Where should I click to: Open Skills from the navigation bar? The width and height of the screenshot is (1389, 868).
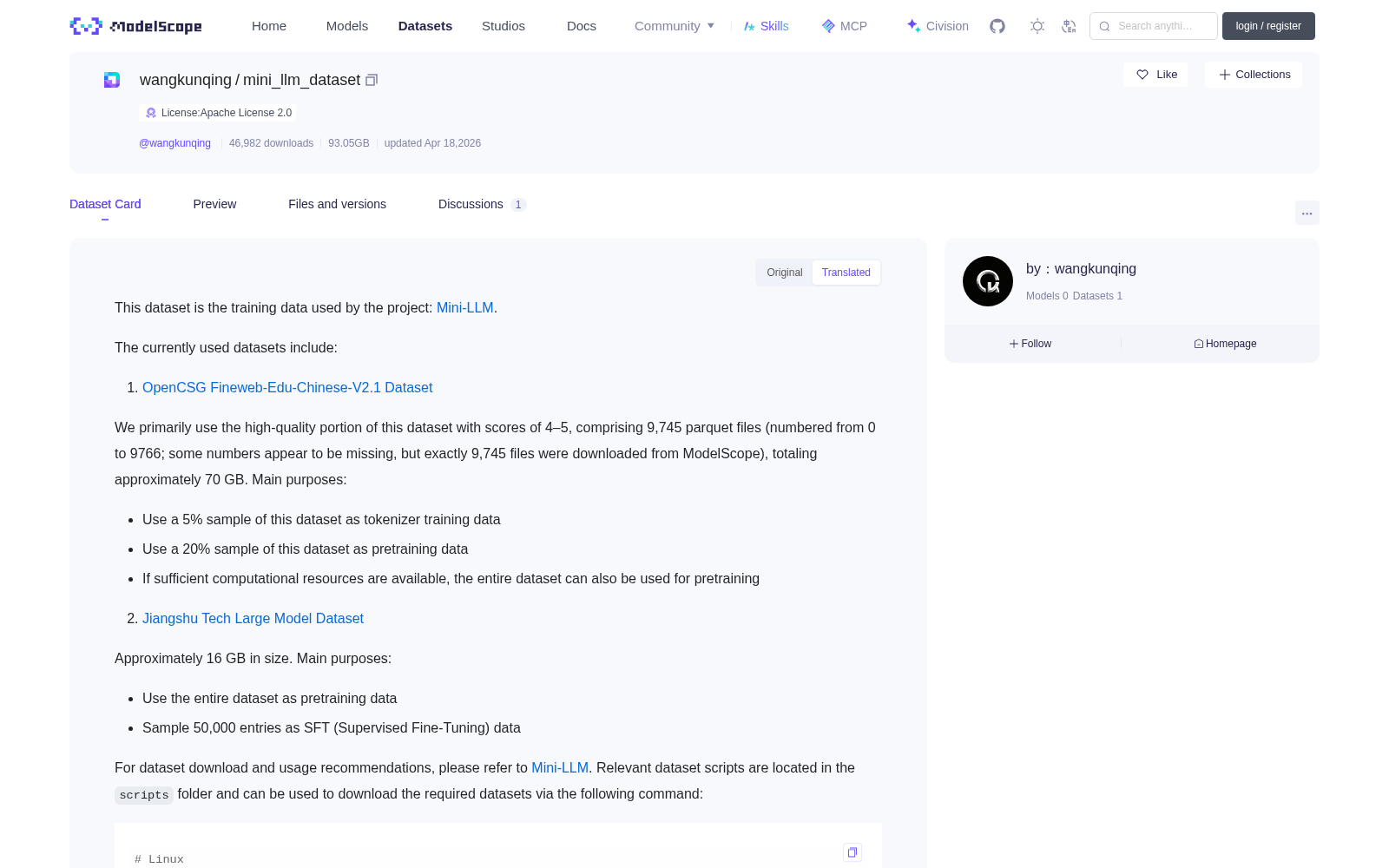[x=766, y=26]
